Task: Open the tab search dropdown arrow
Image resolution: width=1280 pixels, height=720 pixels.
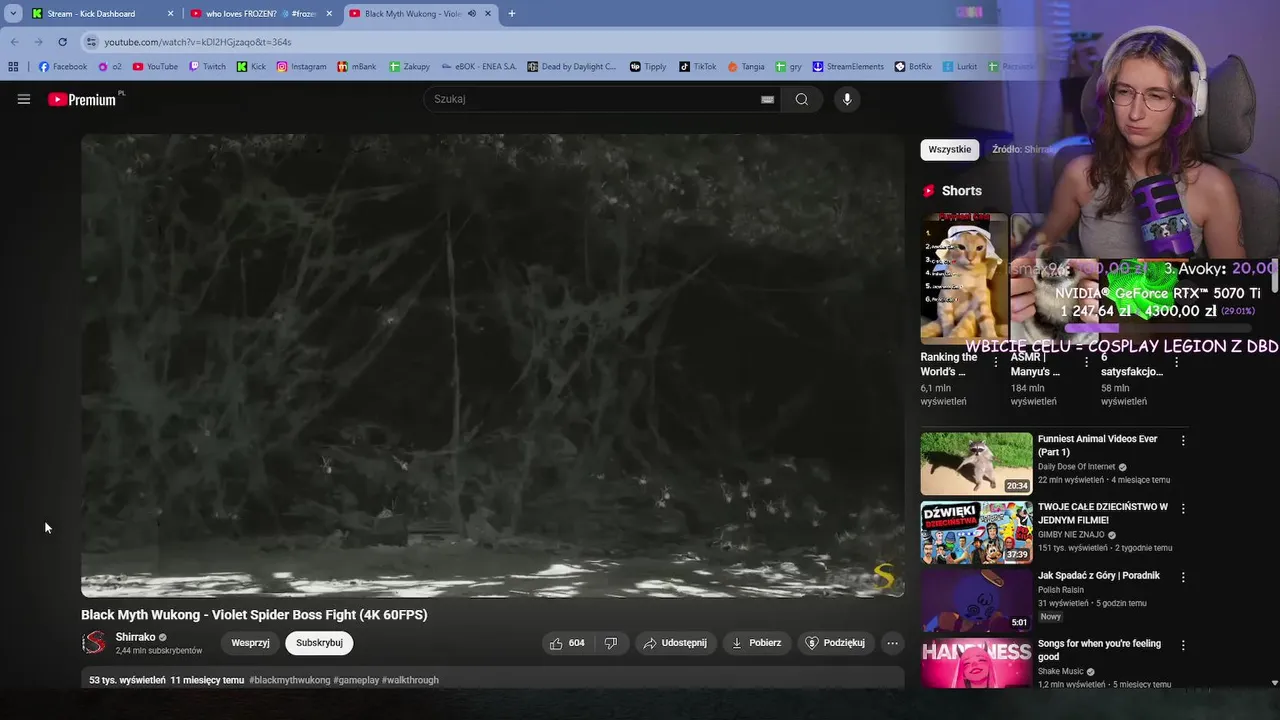Action: point(13,14)
